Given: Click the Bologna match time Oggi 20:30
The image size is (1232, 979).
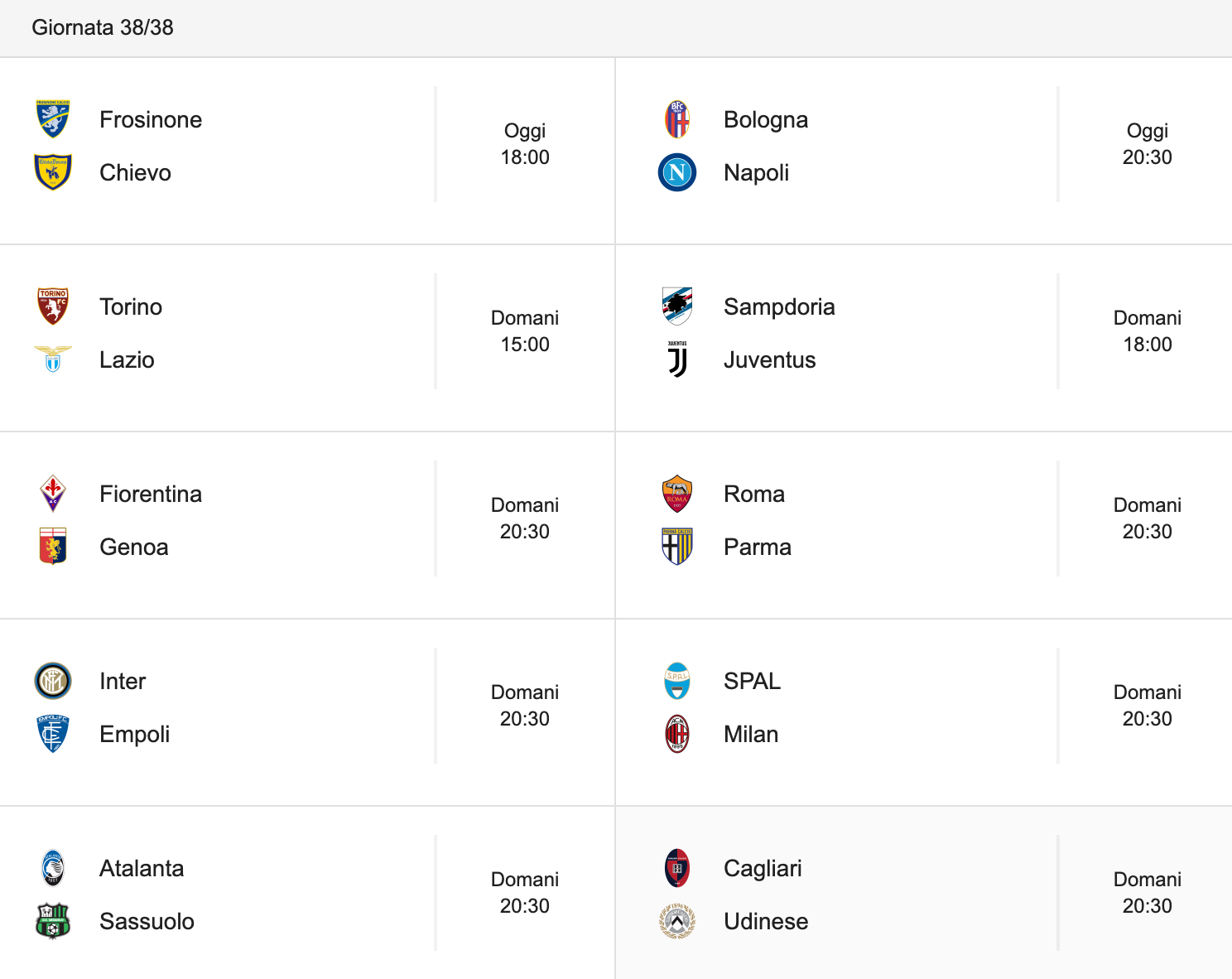Looking at the screenshot, I should (1147, 144).
